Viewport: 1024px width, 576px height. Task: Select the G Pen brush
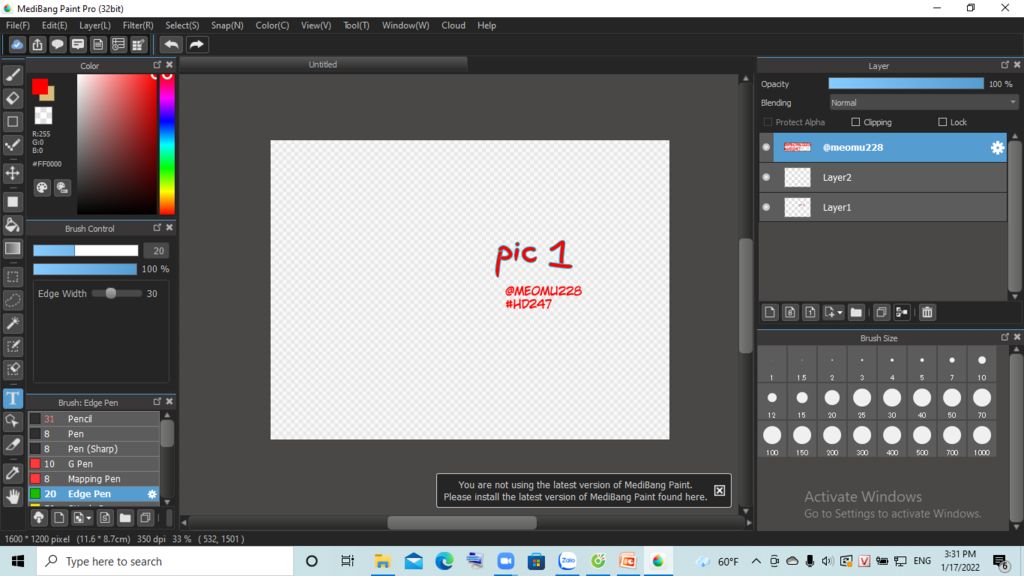coord(94,464)
